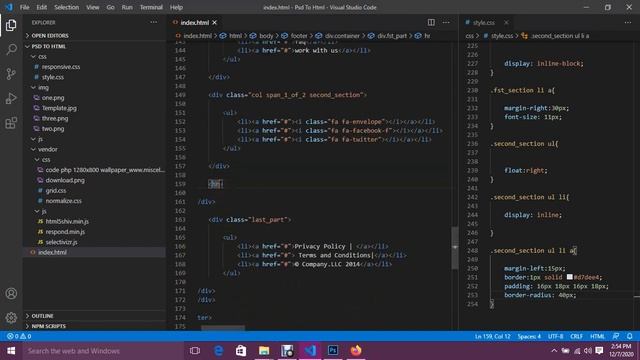Open Explorer views and more actions ellipsis
The width and height of the screenshot is (640, 360).
(153, 22)
